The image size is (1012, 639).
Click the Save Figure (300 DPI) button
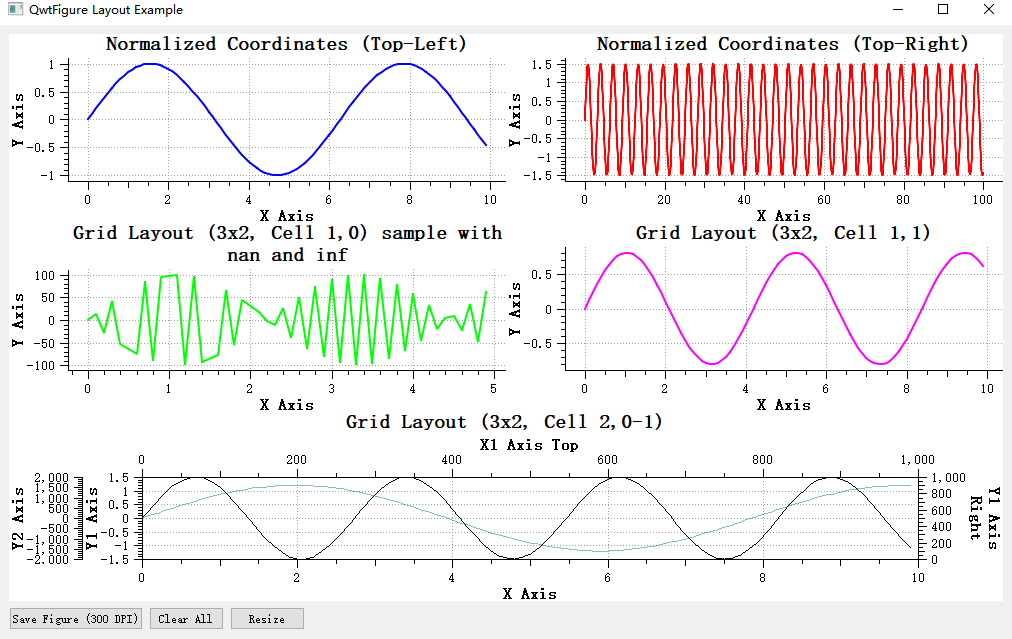[x=74, y=618]
